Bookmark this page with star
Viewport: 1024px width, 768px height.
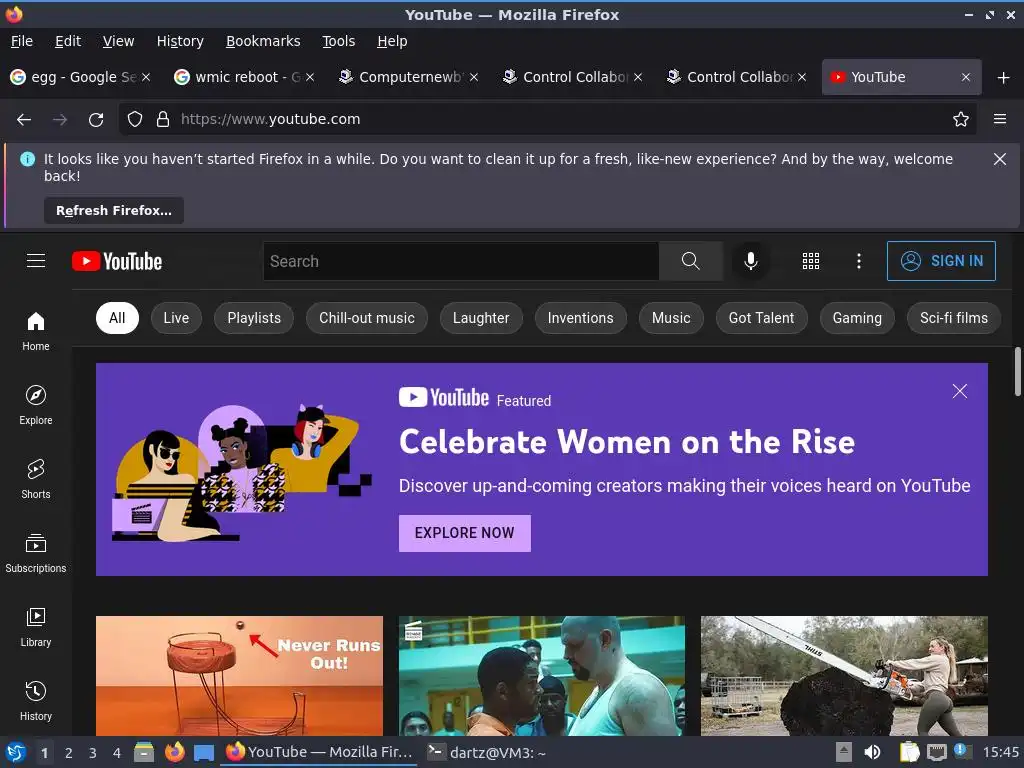coord(961,120)
